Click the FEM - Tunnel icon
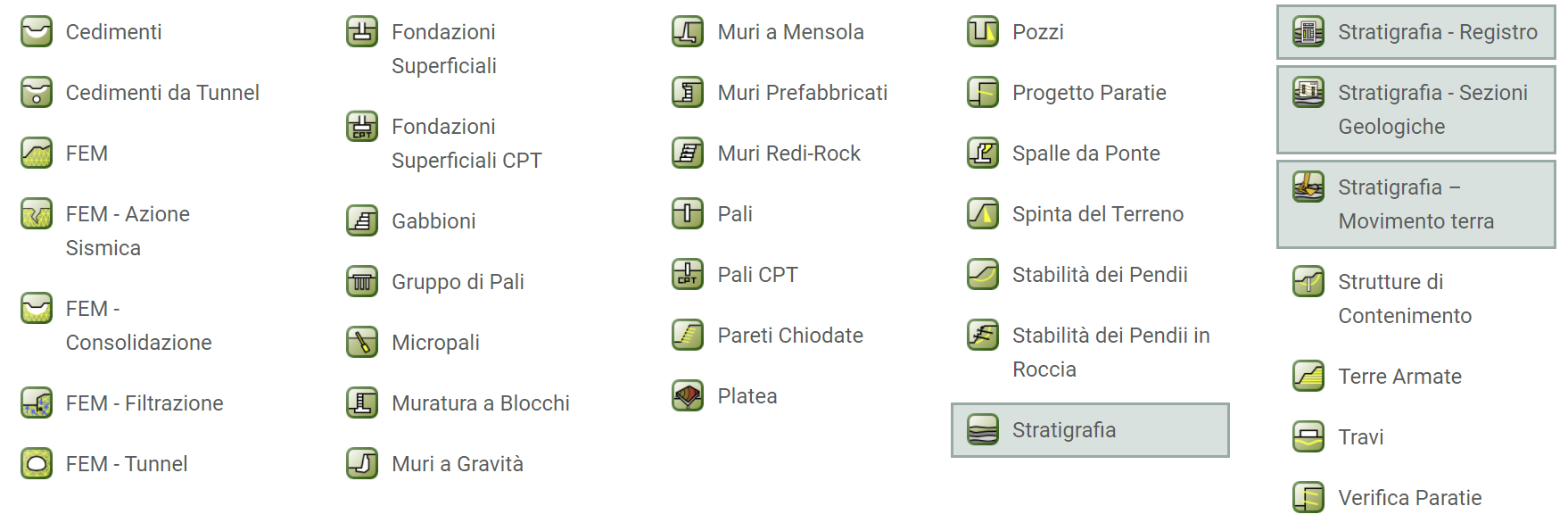 37,464
